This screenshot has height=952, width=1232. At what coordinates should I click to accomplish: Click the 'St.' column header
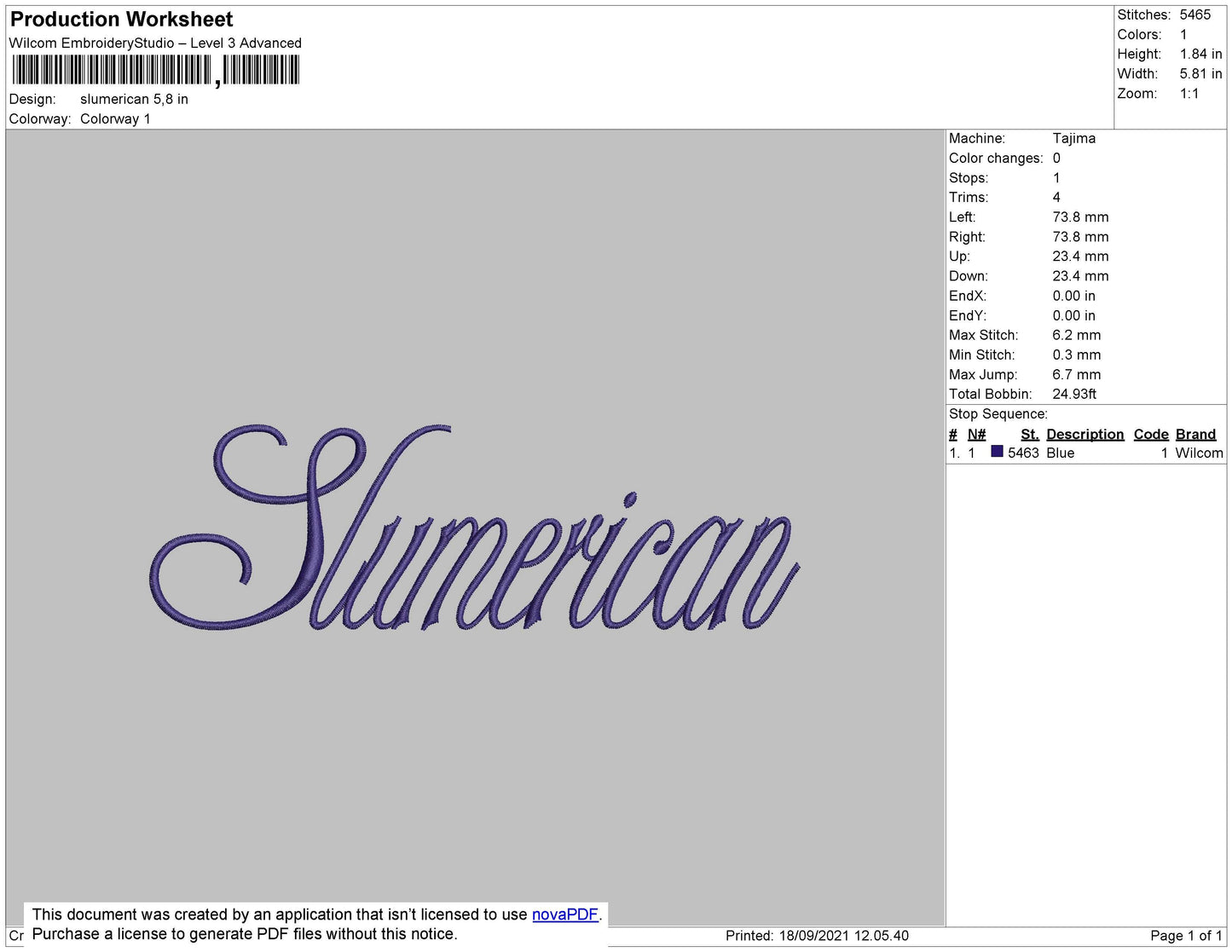click(1030, 434)
